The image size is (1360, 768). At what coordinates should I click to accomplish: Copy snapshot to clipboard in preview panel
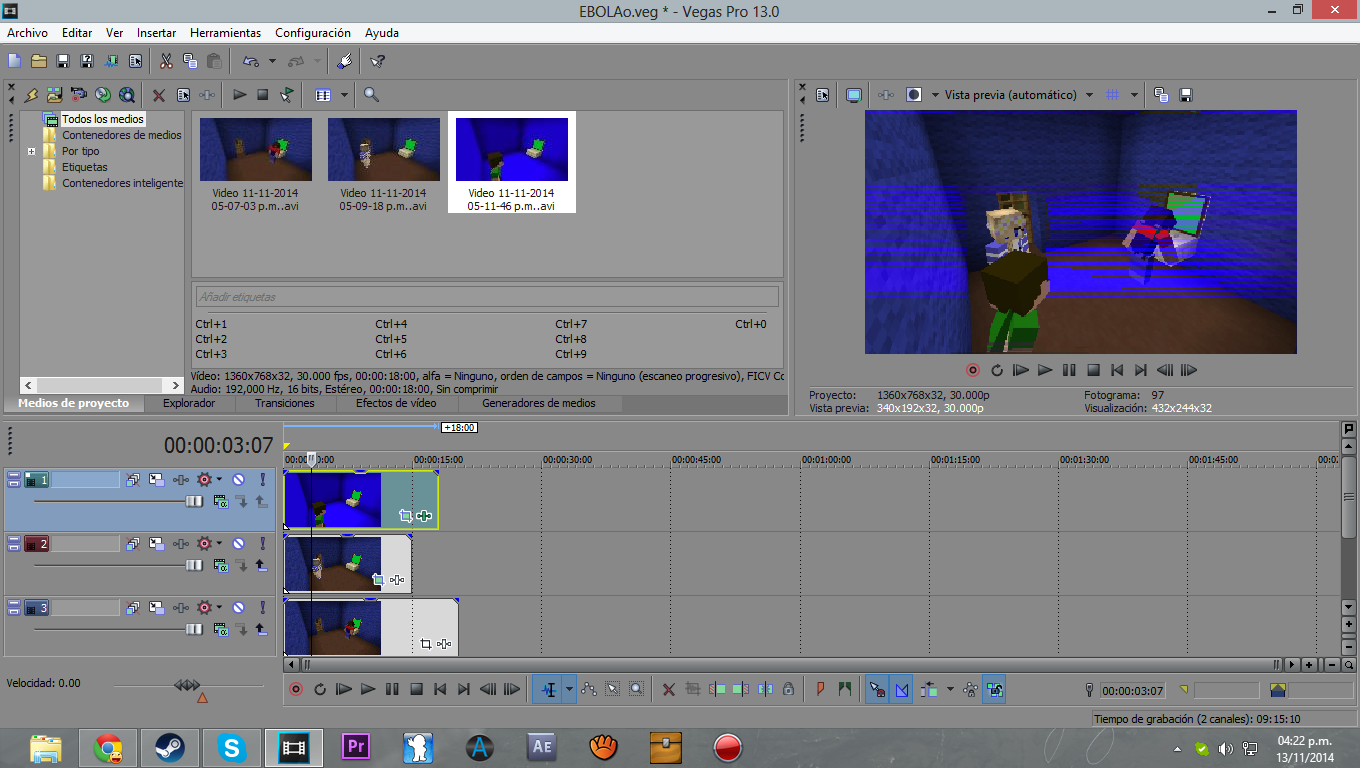1161,95
